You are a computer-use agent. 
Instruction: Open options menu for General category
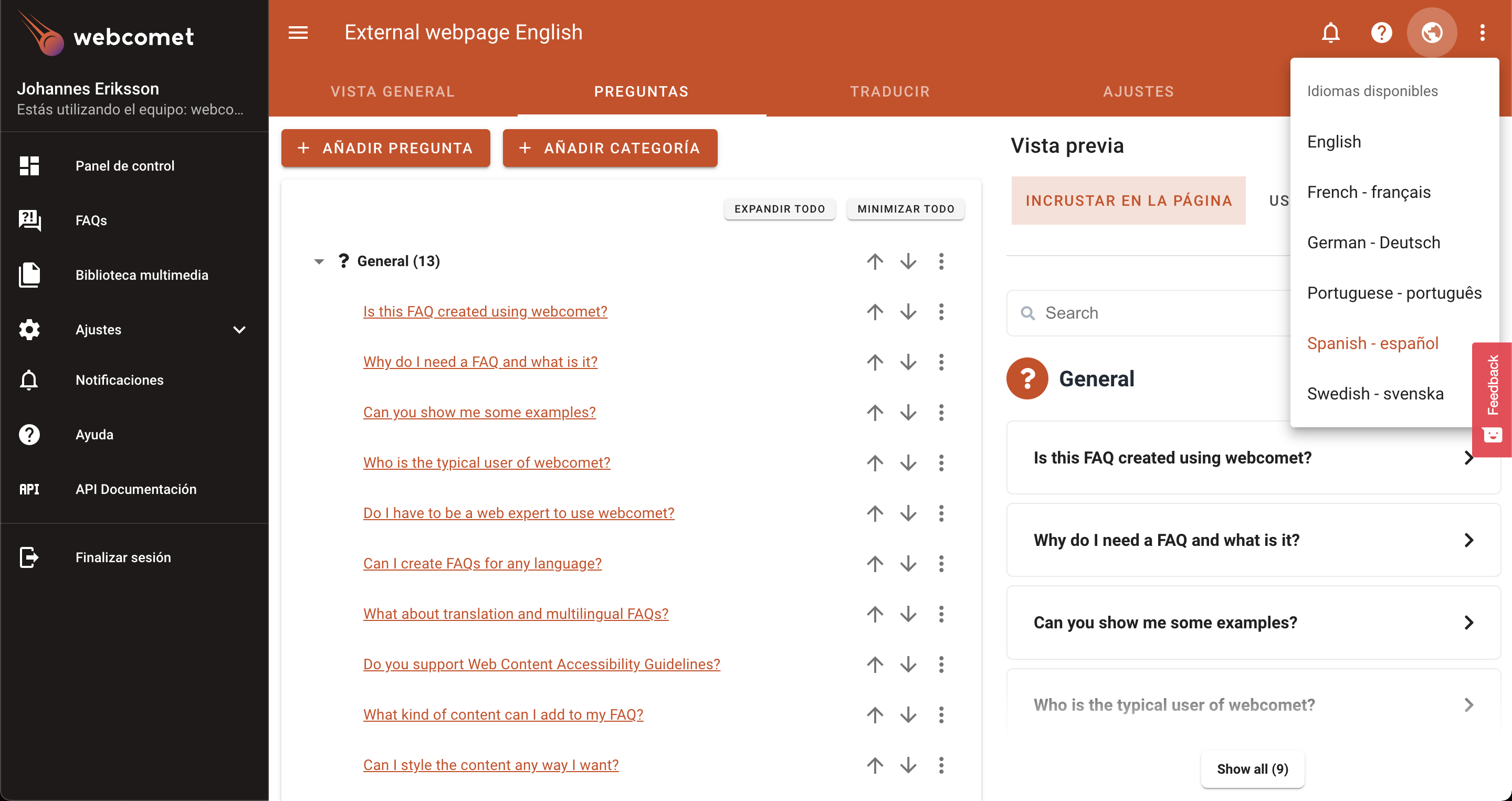click(941, 261)
